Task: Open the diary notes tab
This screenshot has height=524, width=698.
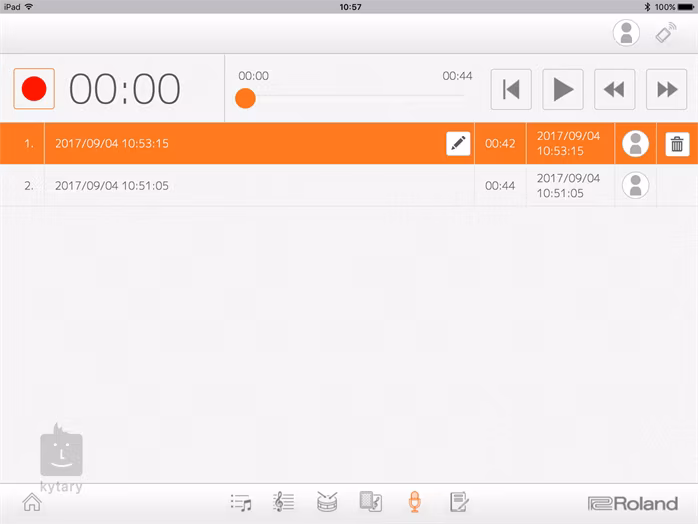Action: click(x=458, y=503)
